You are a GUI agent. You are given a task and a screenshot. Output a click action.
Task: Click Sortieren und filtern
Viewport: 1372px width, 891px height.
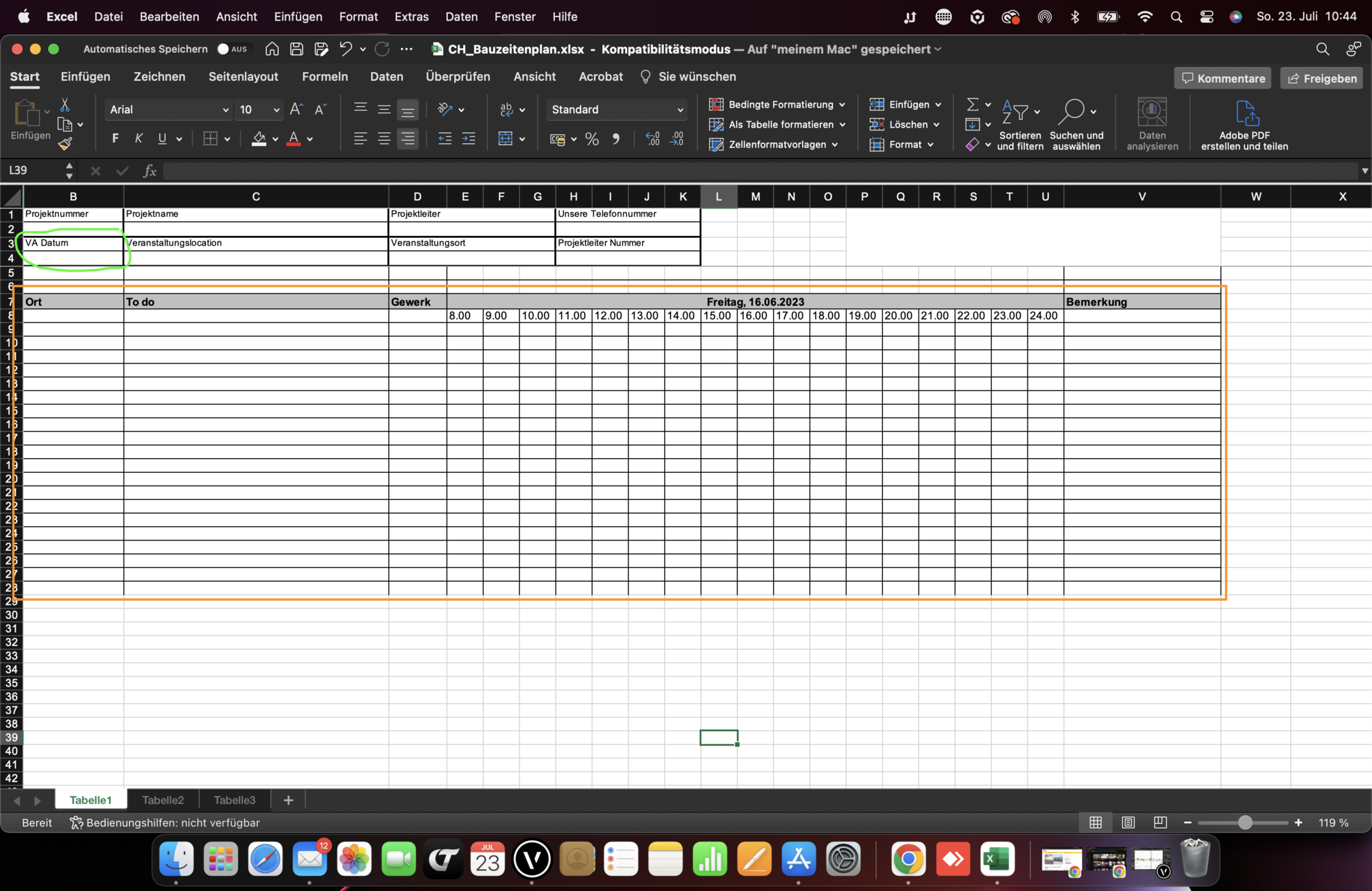pyautogui.click(x=1020, y=125)
